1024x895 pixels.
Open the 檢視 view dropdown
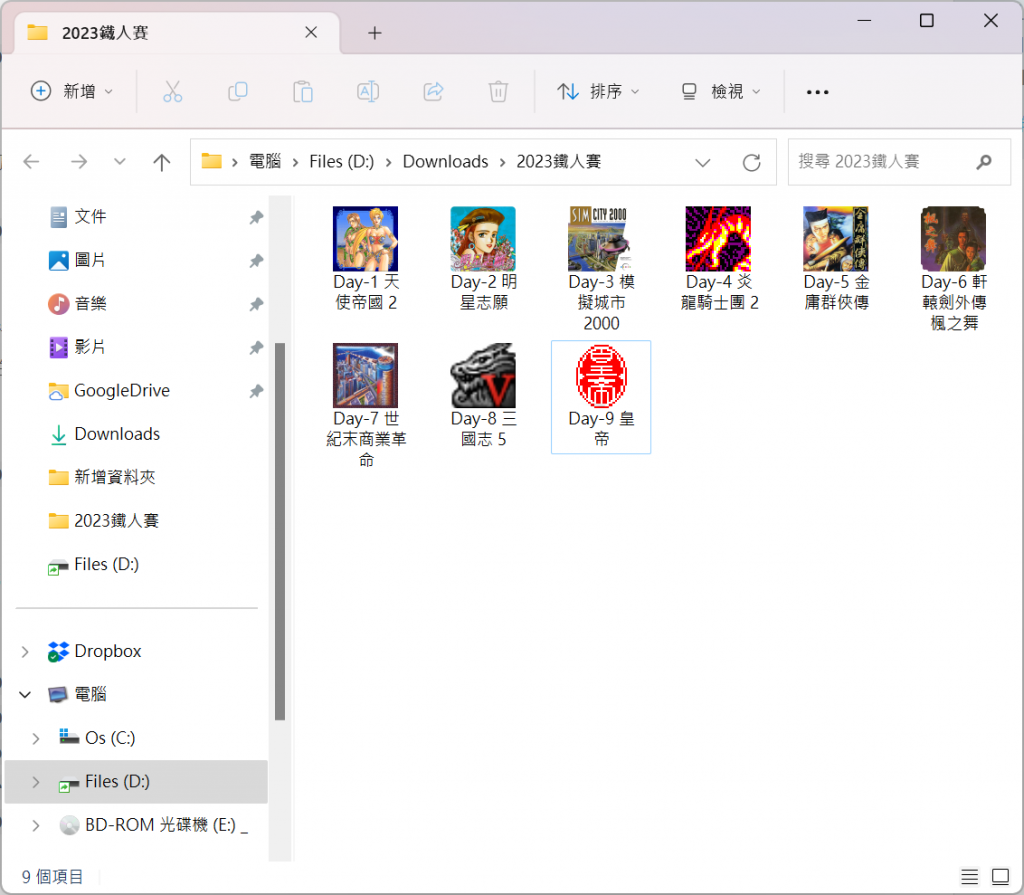(721, 91)
